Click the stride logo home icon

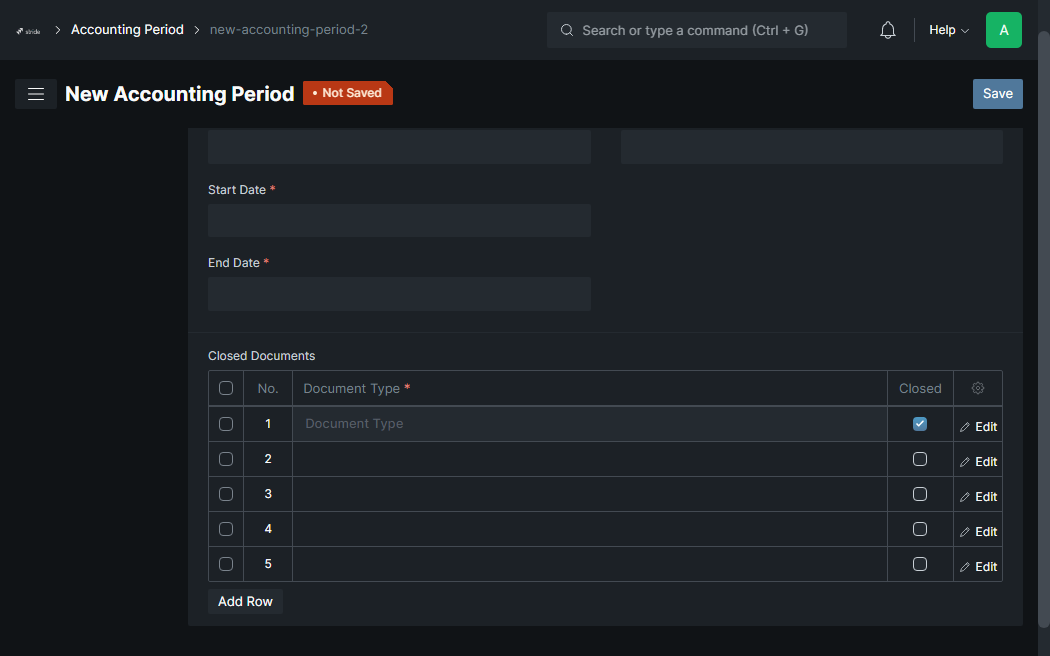(x=28, y=31)
